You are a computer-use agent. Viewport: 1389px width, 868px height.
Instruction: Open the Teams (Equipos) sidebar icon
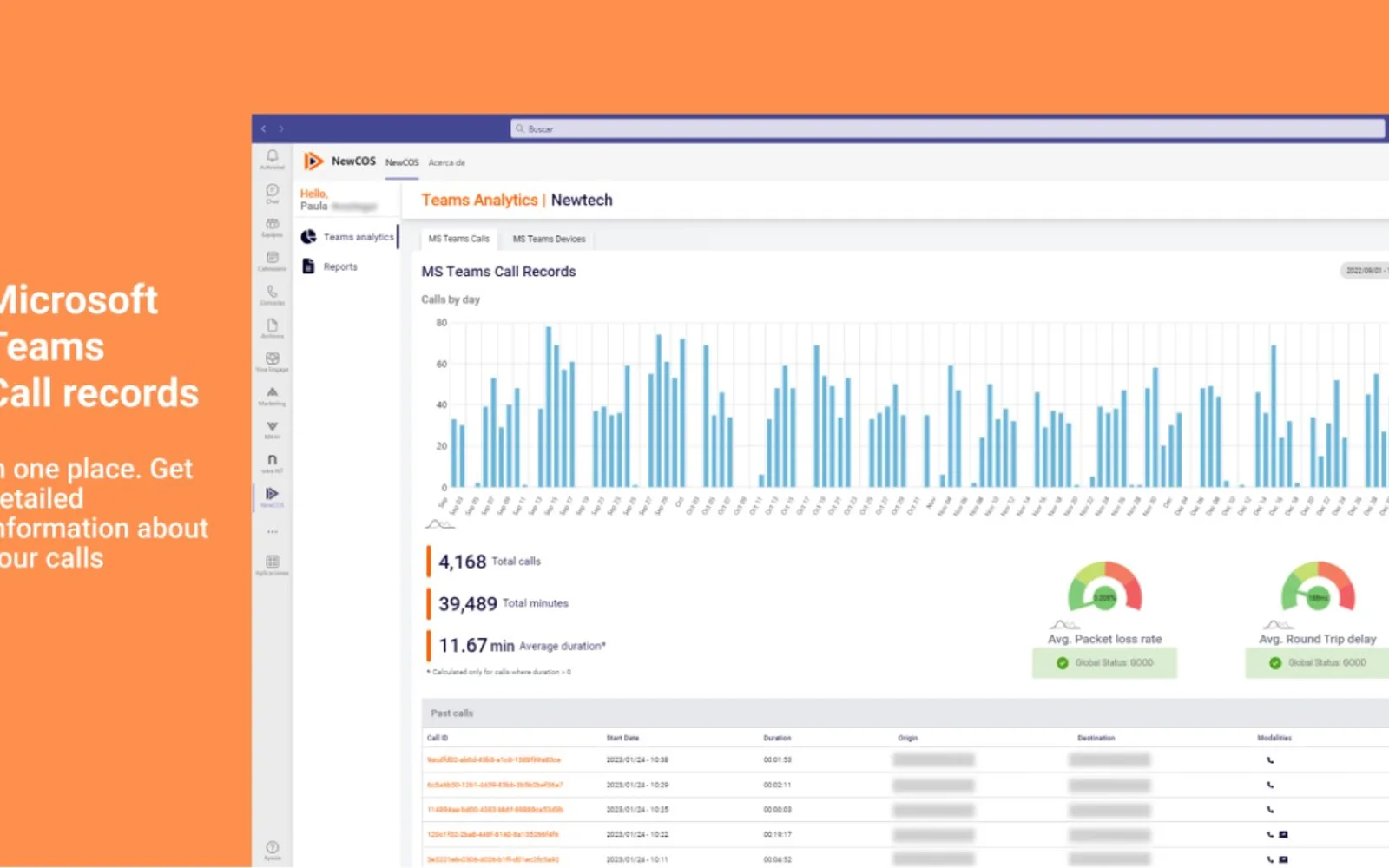coord(273,224)
